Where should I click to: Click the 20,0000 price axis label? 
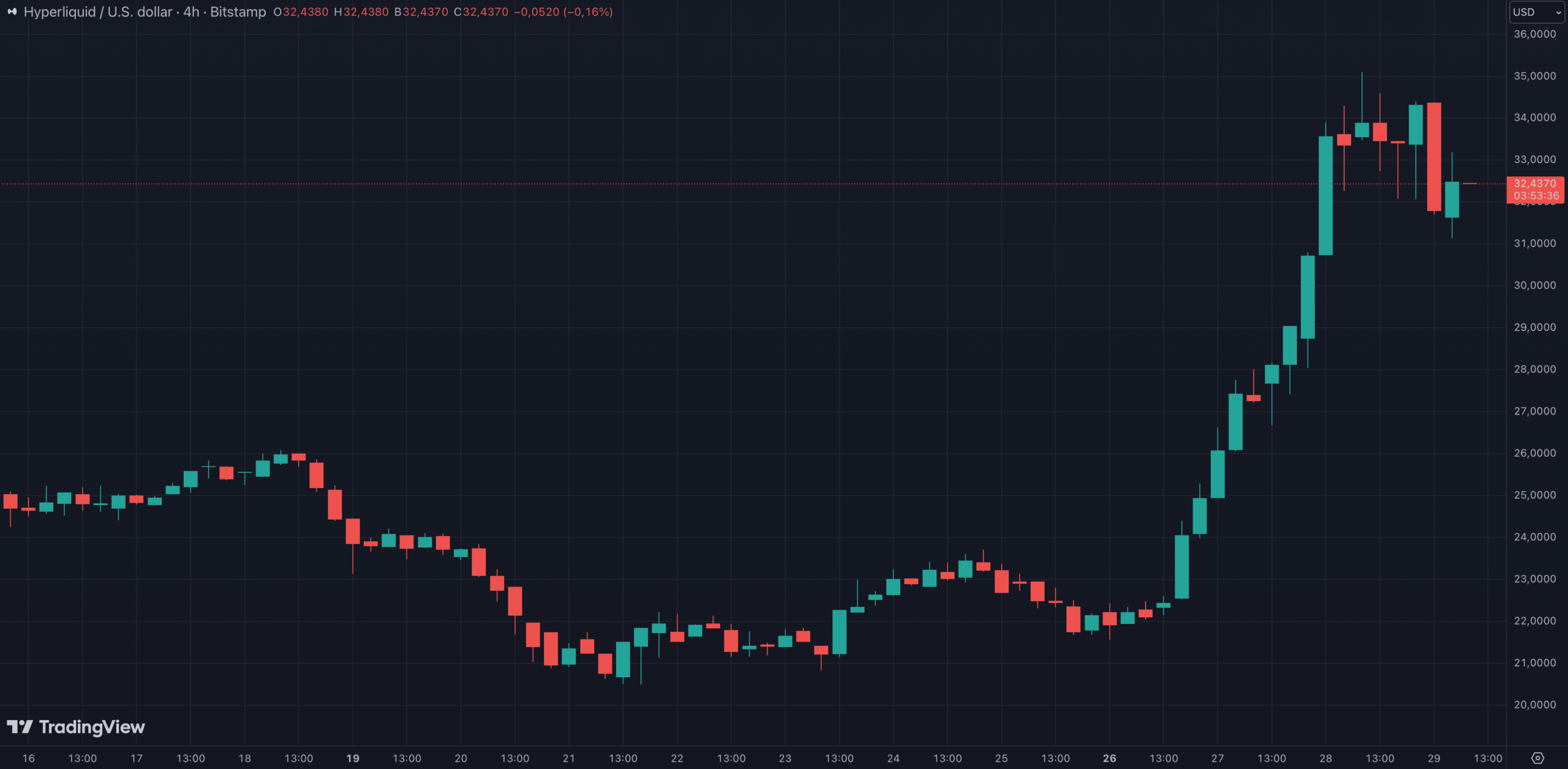pyautogui.click(x=1534, y=705)
